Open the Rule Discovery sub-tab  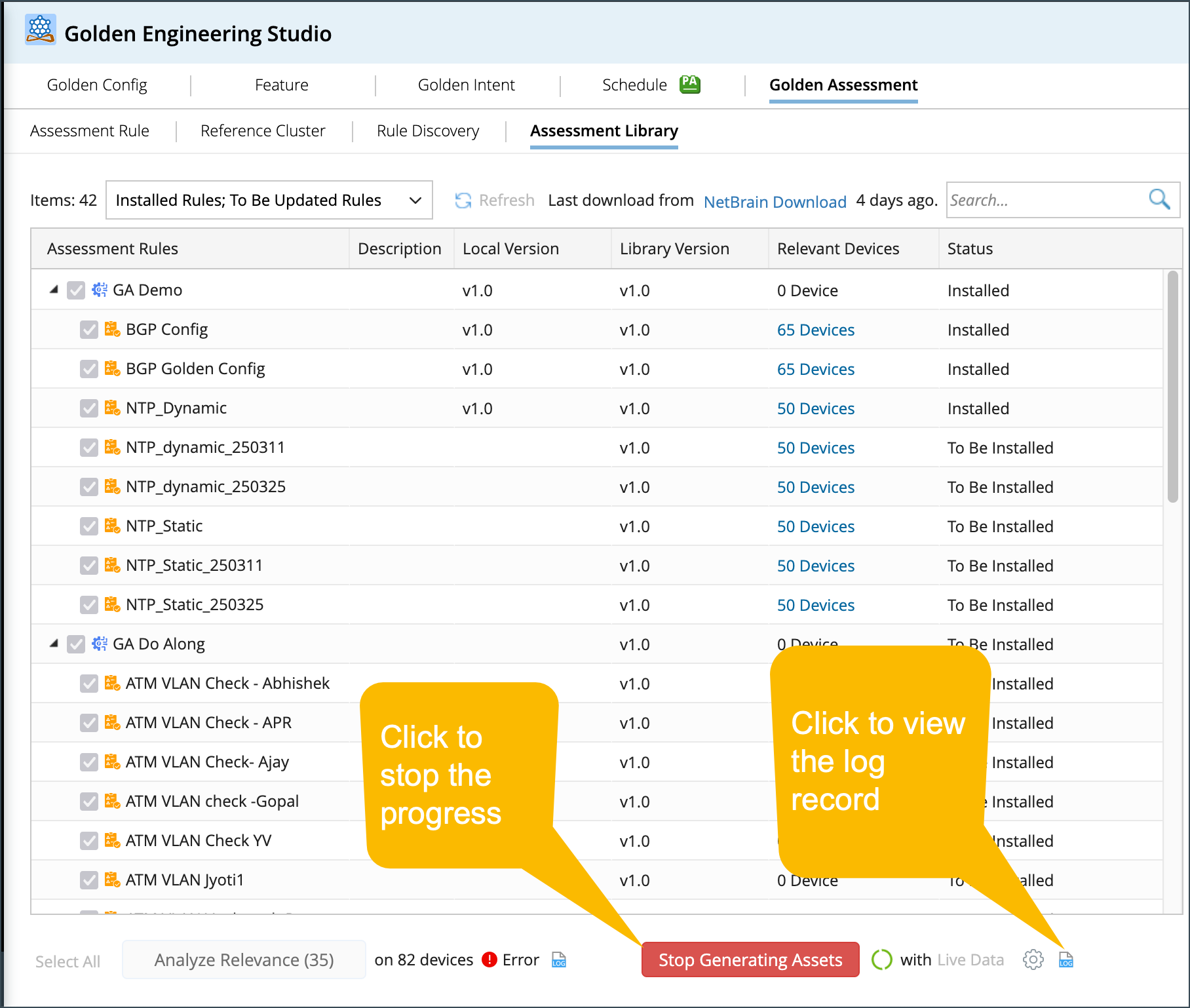(x=427, y=131)
